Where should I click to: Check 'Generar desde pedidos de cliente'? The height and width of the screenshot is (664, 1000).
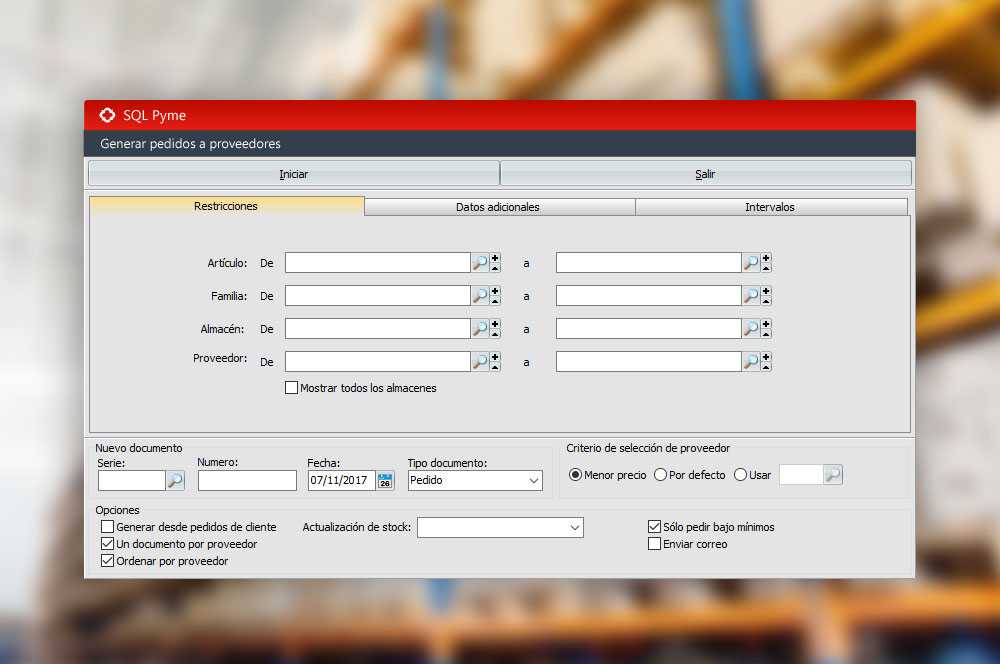point(108,527)
